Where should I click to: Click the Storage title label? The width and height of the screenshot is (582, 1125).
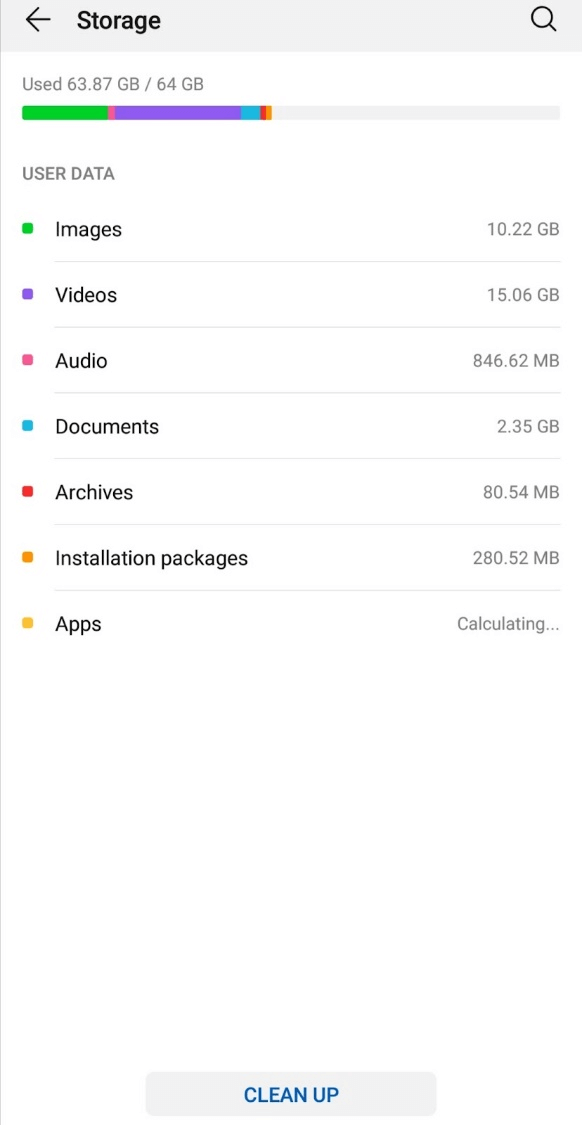pos(118,20)
